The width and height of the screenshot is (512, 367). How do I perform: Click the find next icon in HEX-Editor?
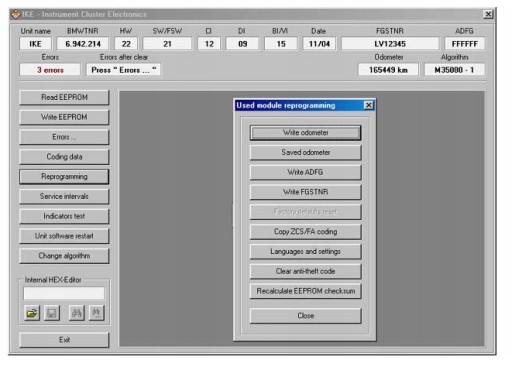[x=96, y=313]
